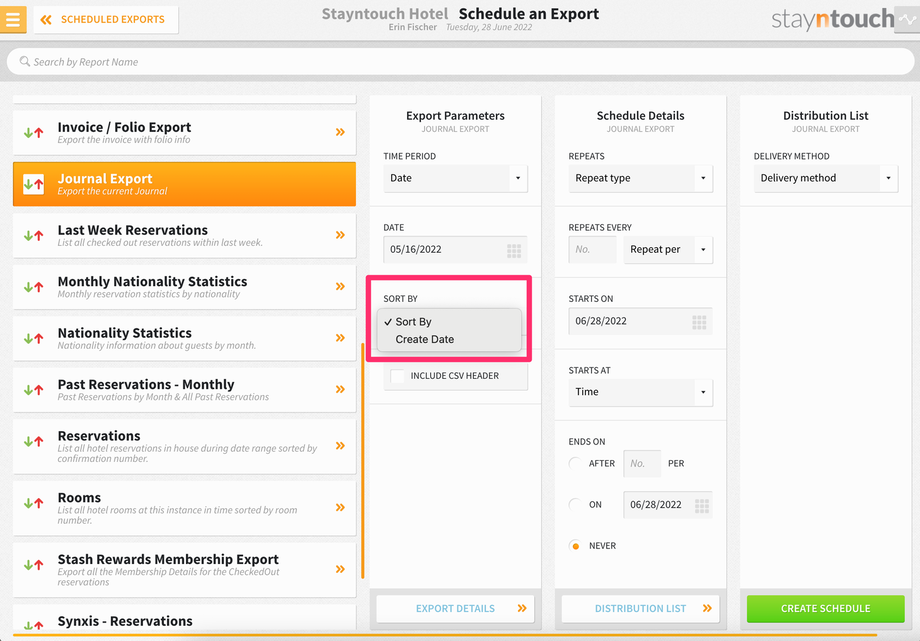Select the Reservations report
This screenshot has height=641, width=920.
(184, 446)
